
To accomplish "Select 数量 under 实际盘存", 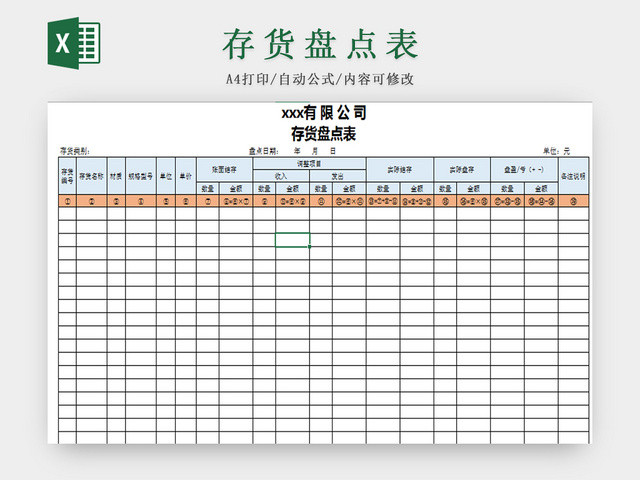I will 445,188.
